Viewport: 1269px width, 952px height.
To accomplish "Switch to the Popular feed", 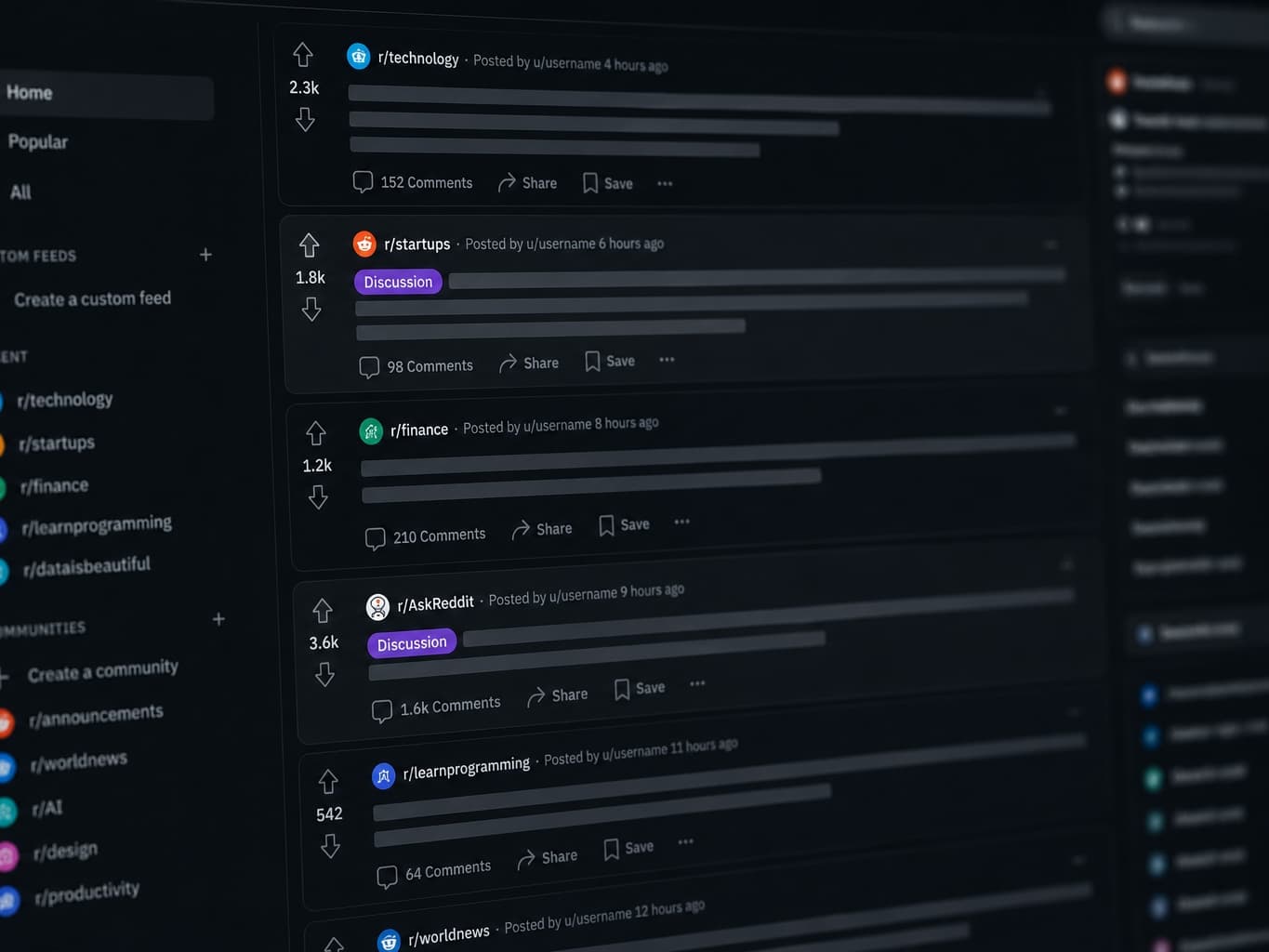I will pos(38,142).
